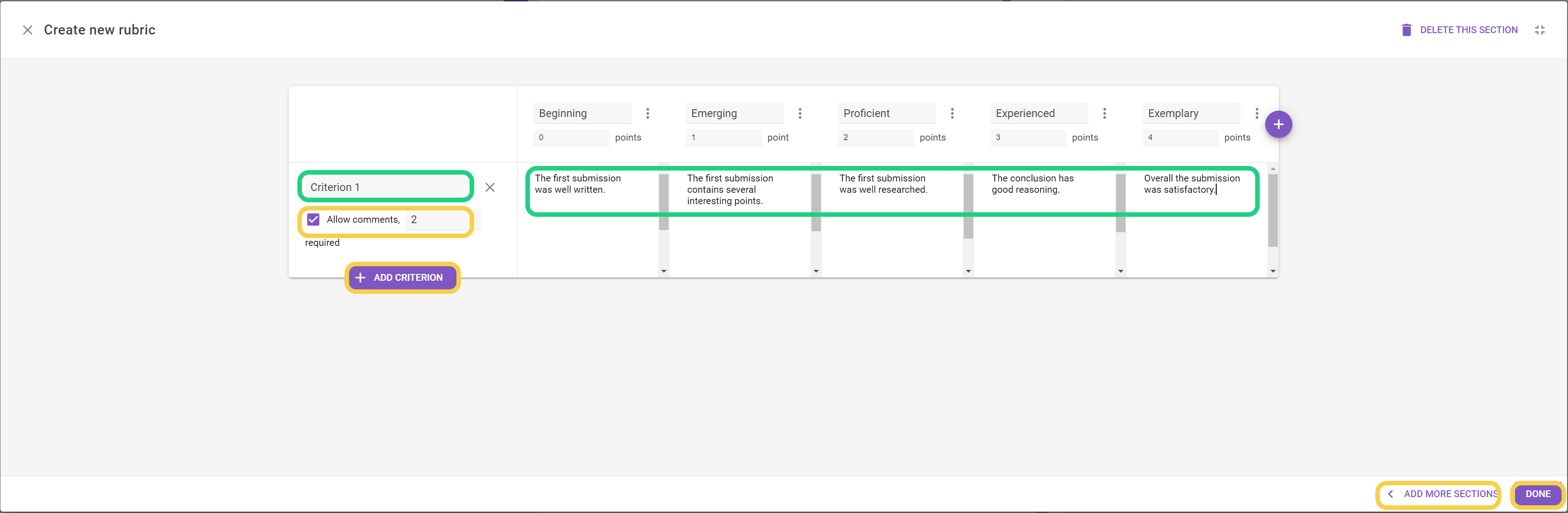Uncheck the Allow comments checkbox
1568x513 pixels.
[x=314, y=220]
